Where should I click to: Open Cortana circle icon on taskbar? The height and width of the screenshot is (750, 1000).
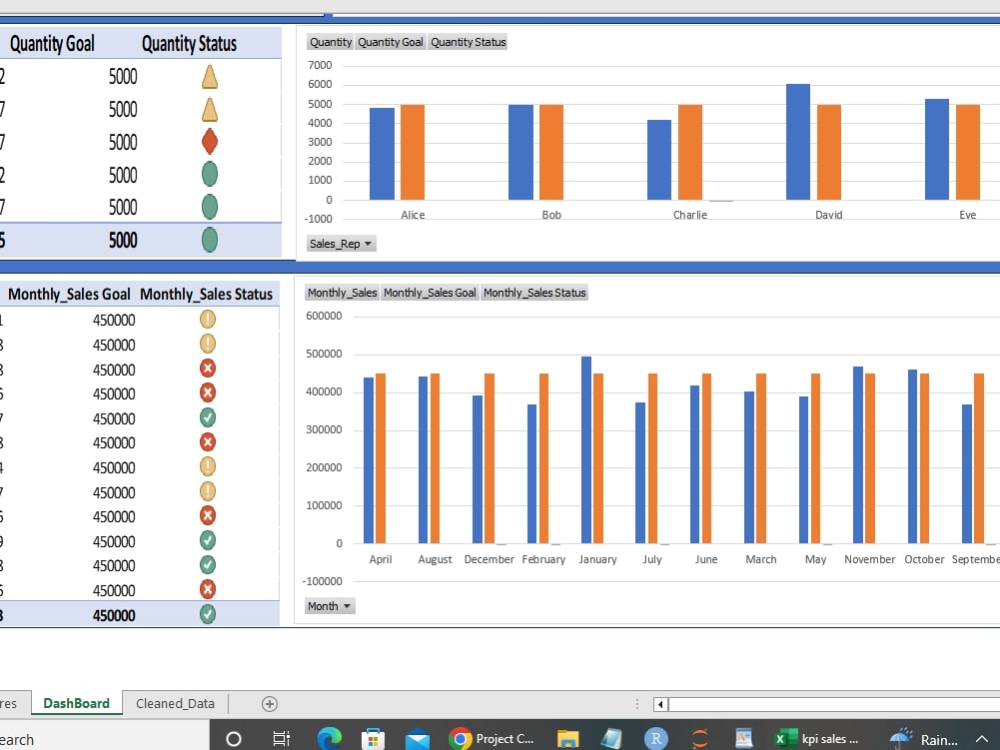pos(233,739)
